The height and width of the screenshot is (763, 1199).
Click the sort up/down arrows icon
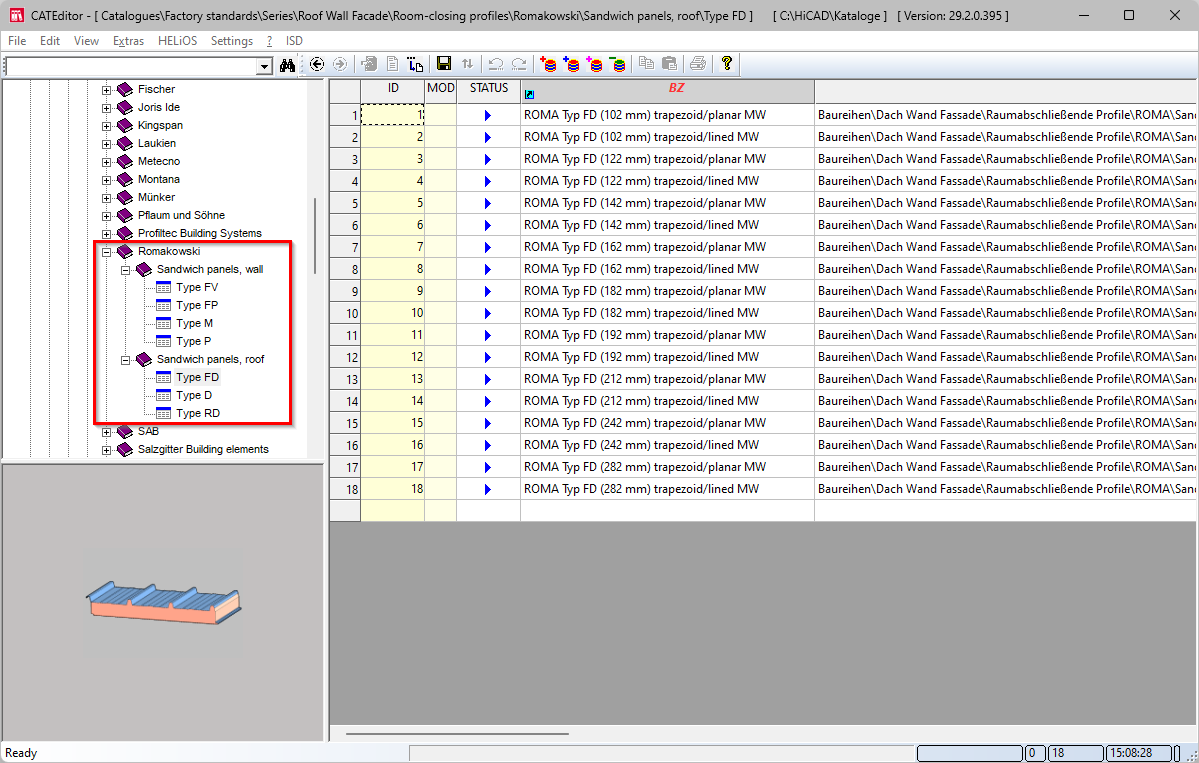467,64
